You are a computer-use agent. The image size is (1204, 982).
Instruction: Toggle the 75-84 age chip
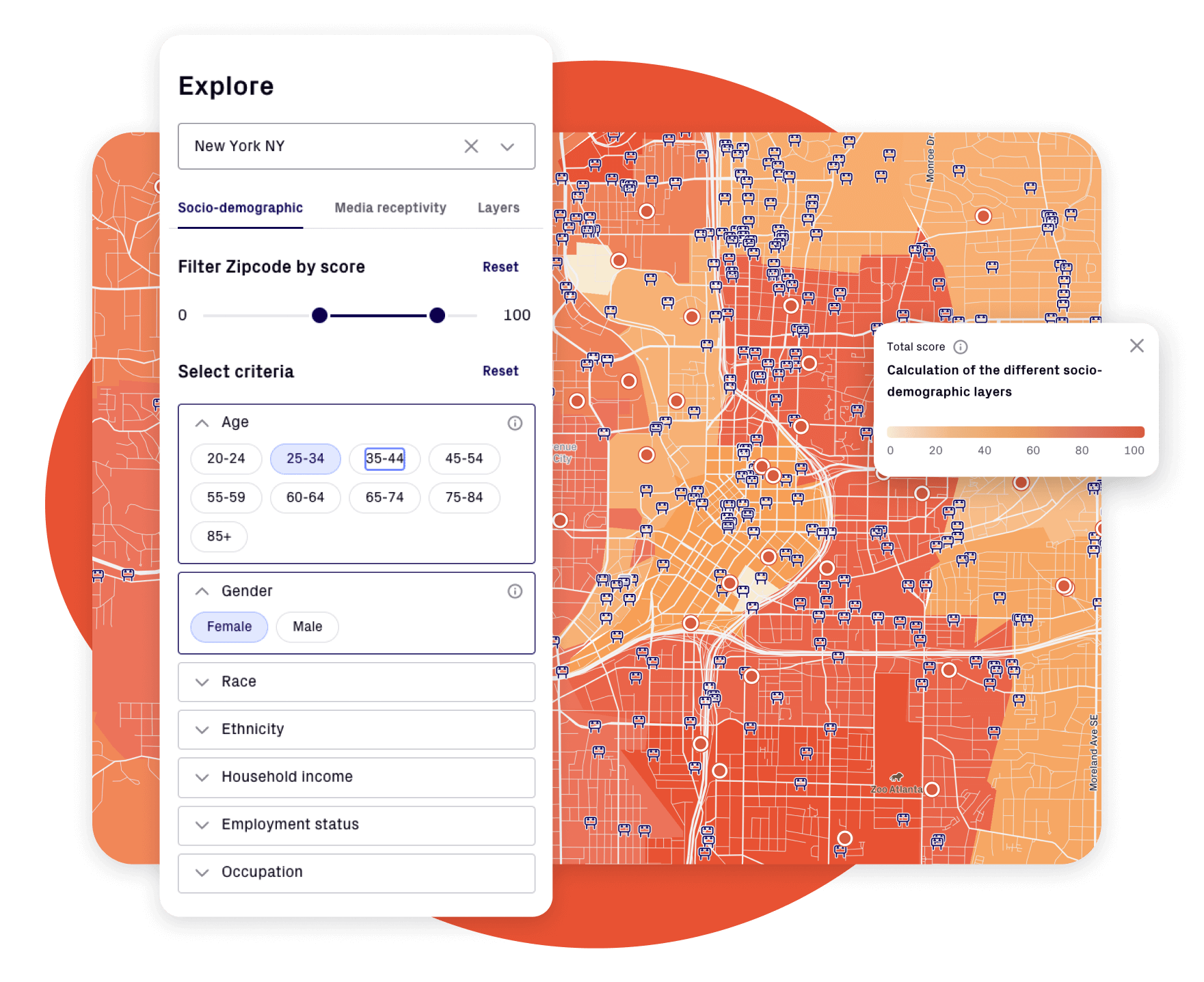click(x=464, y=497)
